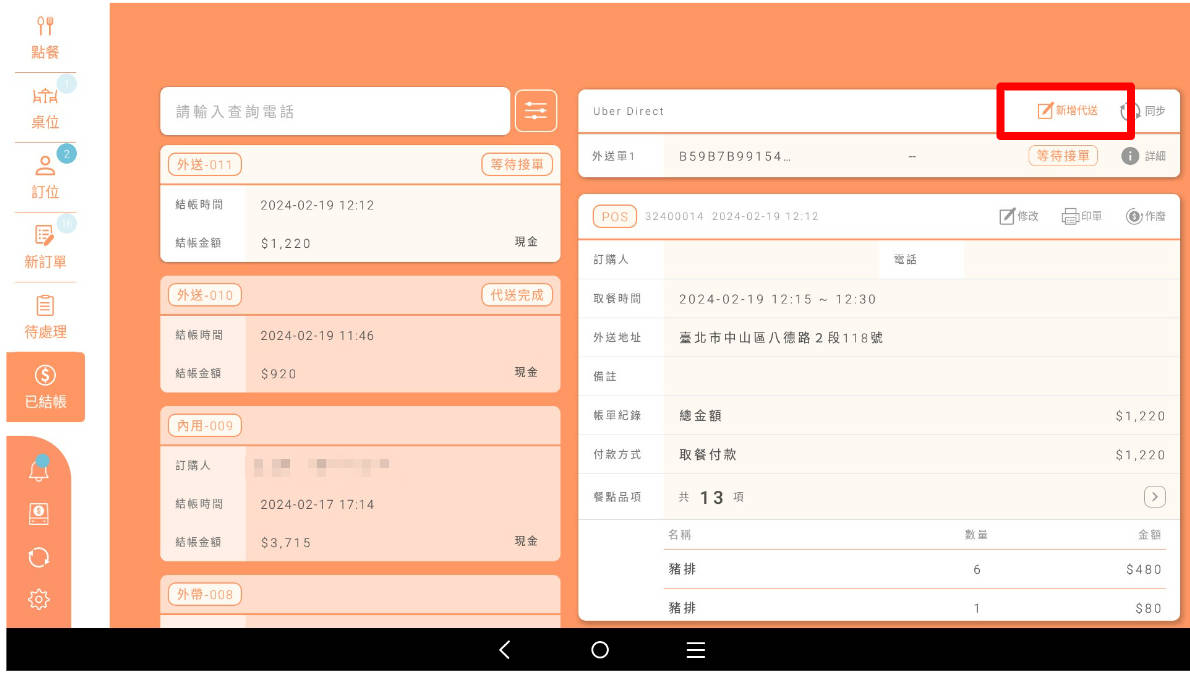Click 修改 to edit the POS order
Screen dimensions: 1190x673
1019,216
